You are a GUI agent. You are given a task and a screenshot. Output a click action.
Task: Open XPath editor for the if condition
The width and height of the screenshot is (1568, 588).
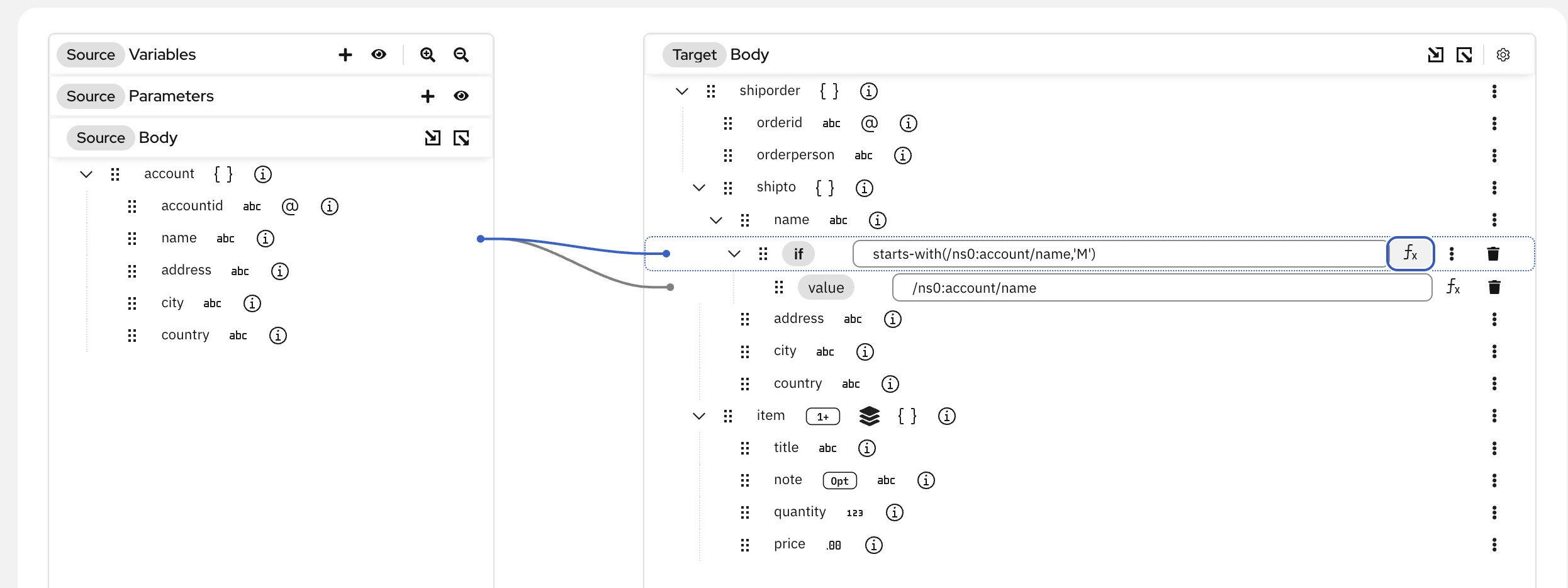1411,254
